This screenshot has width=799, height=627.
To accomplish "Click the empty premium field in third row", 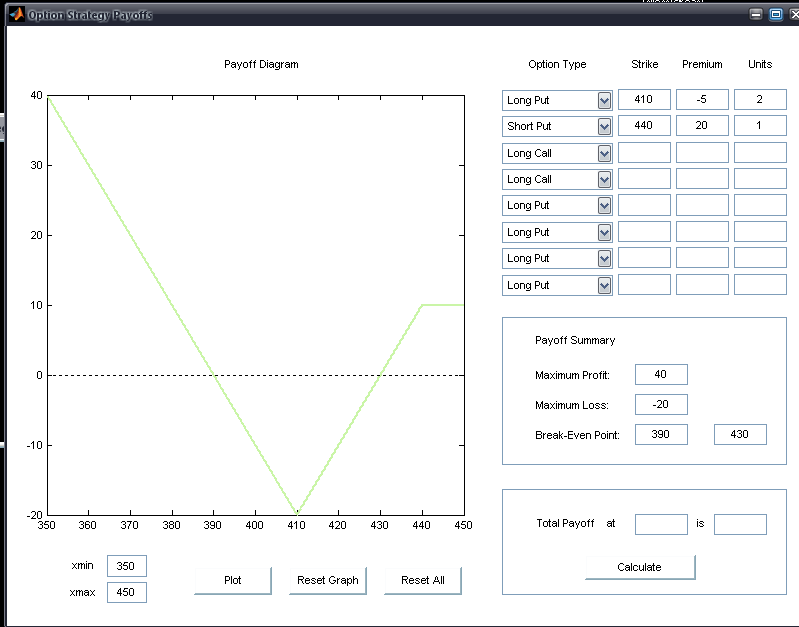I will click(702, 152).
